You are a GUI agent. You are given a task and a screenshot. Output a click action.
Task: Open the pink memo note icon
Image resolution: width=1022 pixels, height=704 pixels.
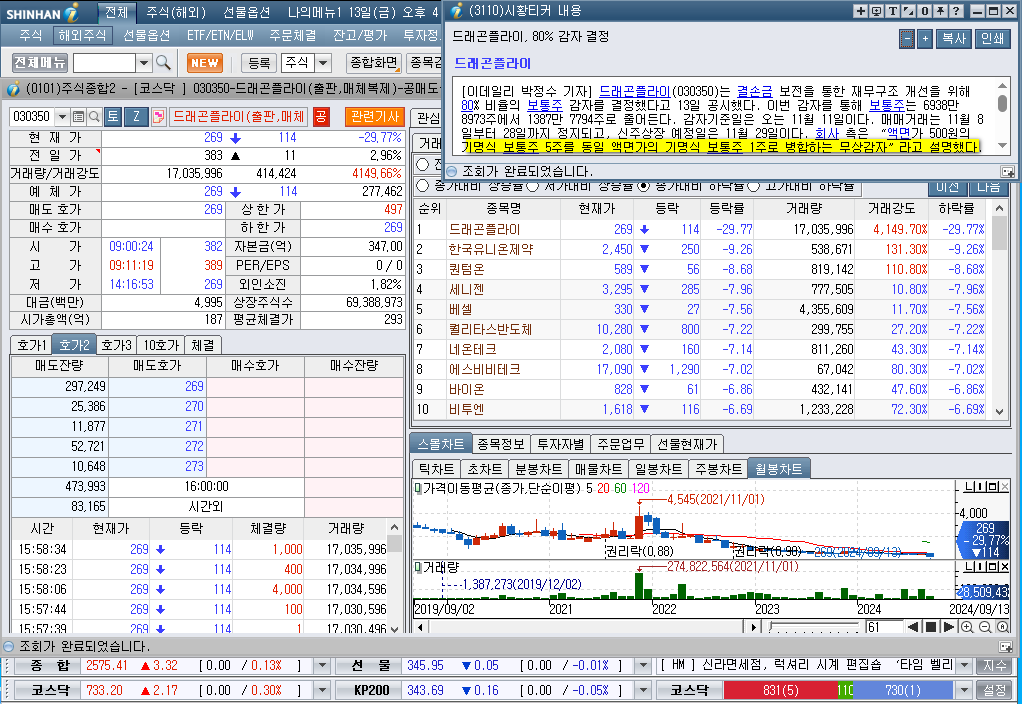pos(158,117)
